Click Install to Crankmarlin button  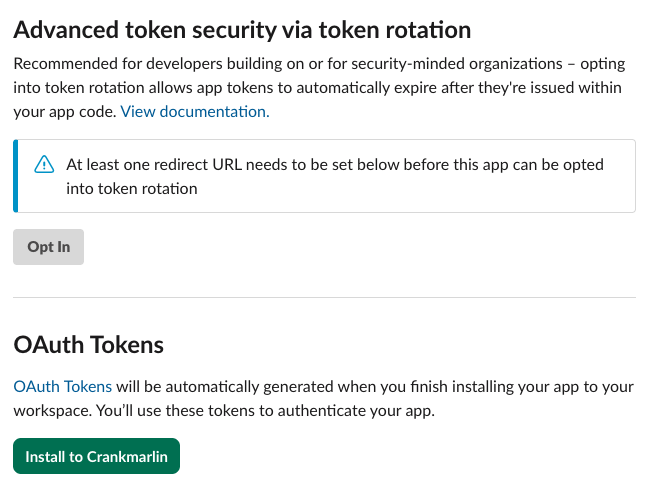pyautogui.click(x=96, y=457)
